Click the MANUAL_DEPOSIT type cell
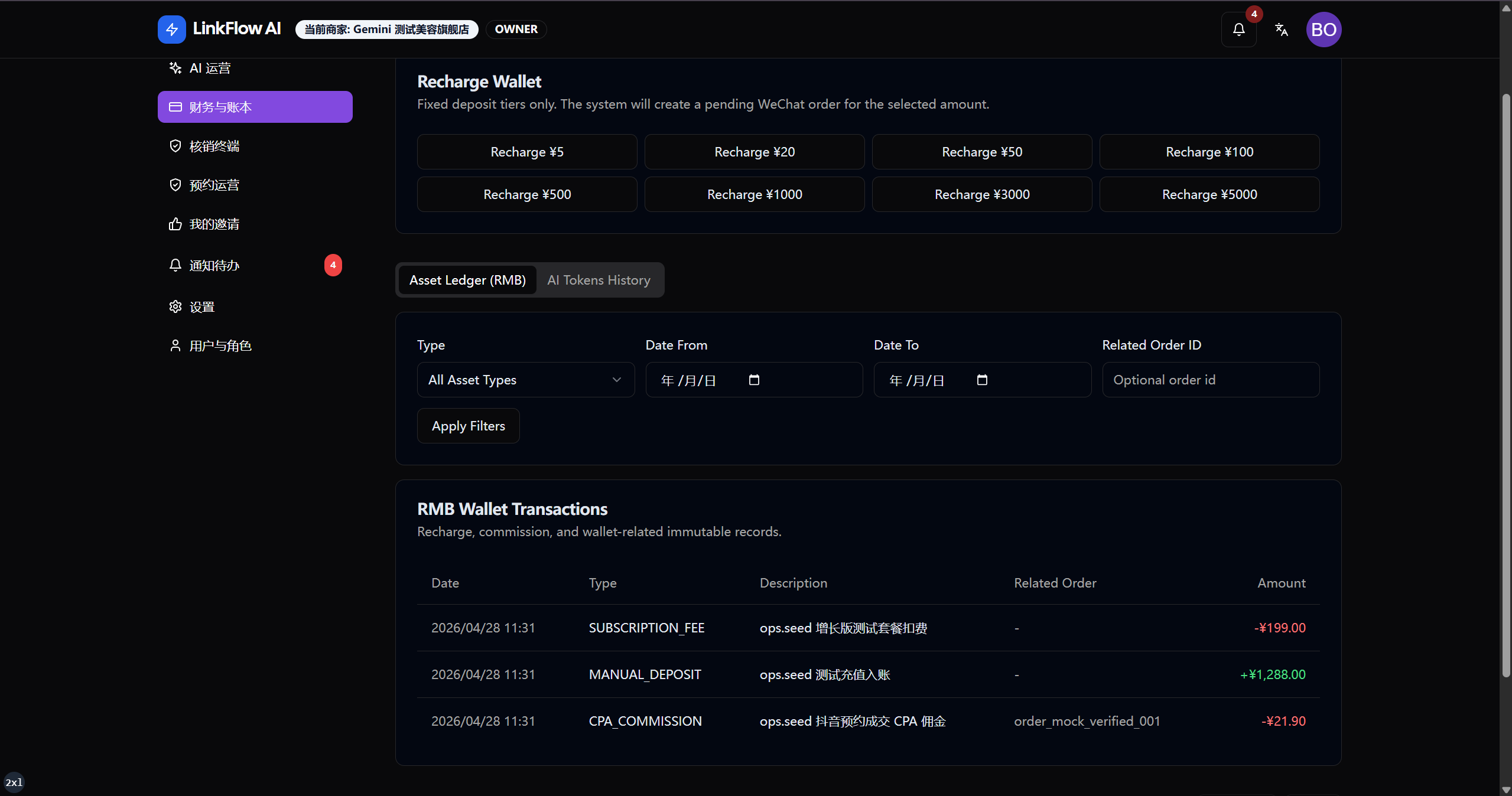 [x=645, y=674]
